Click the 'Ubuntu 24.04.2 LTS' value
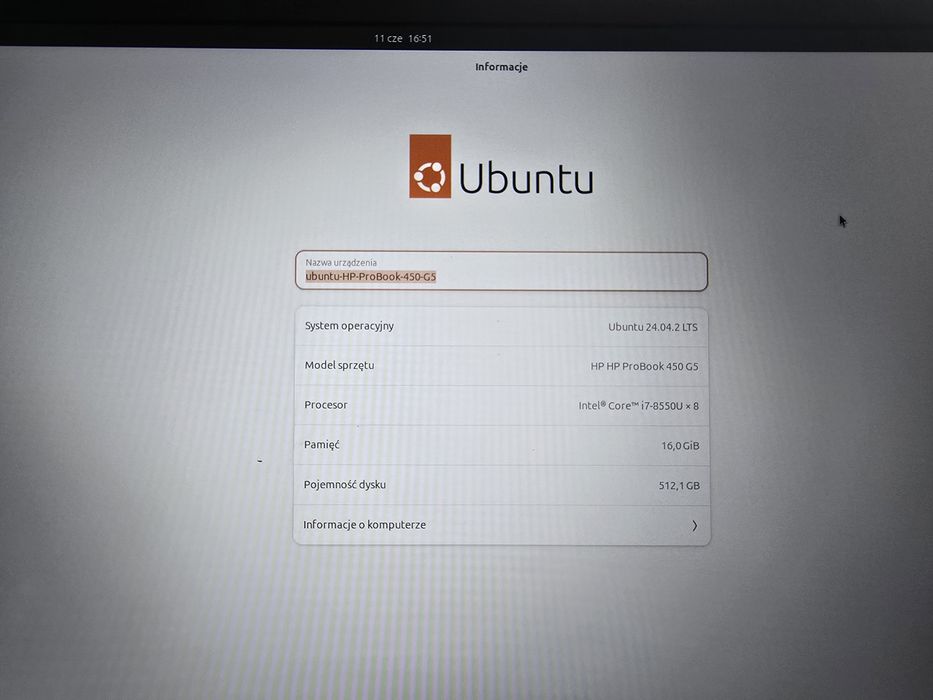 [x=653, y=327]
